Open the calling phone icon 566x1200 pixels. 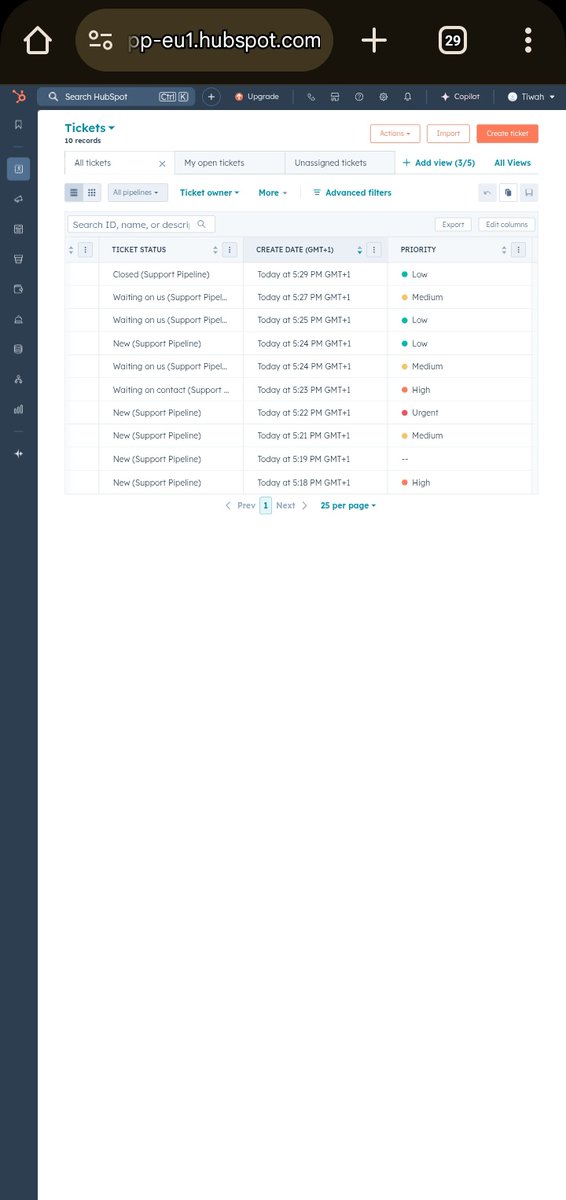click(x=311, y=97)
